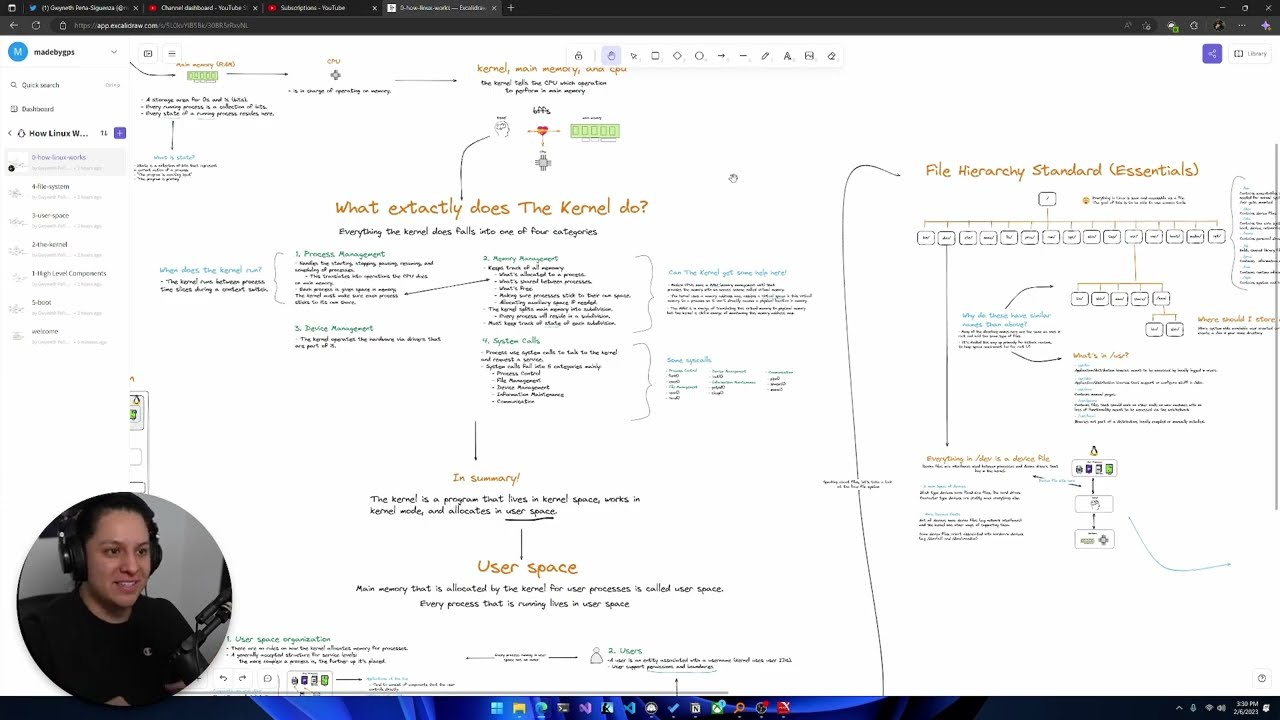This screenshot has width=1280, height=720.
Task: Click the browser back arrow
Action: [x=14, y=25]
